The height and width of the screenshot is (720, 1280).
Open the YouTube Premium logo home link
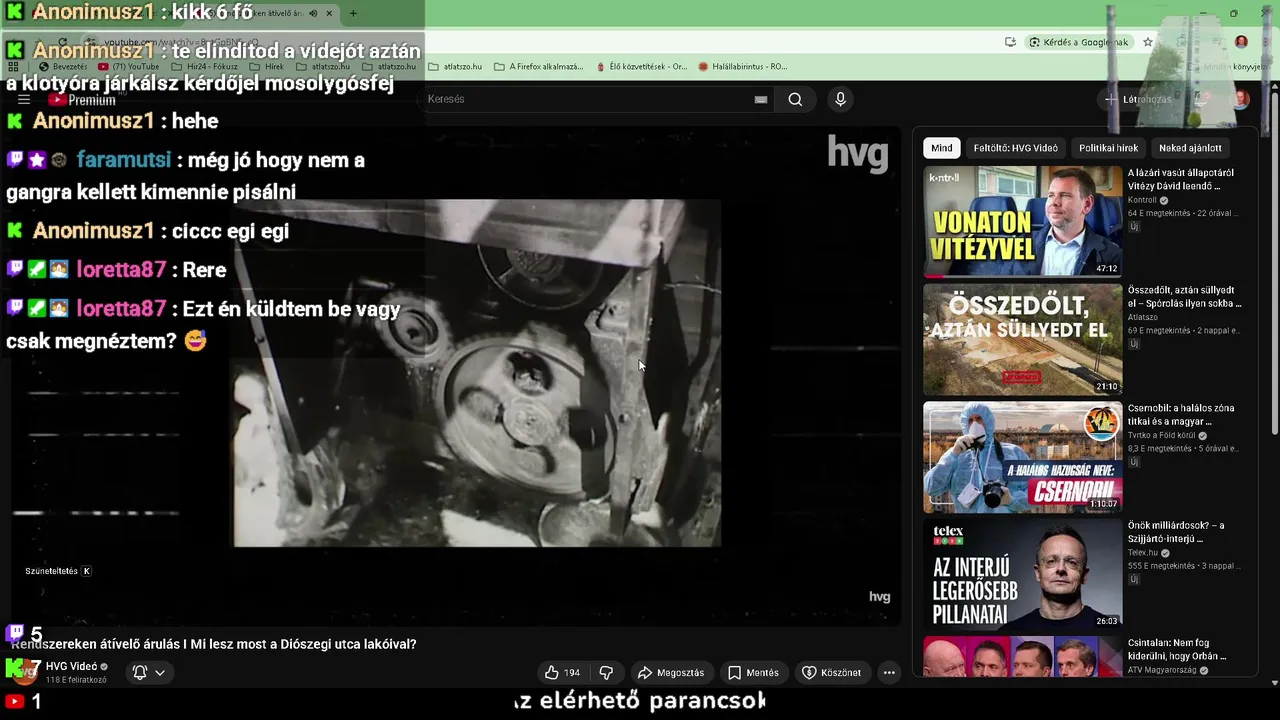pyautogui.click(x=82, y=99)
